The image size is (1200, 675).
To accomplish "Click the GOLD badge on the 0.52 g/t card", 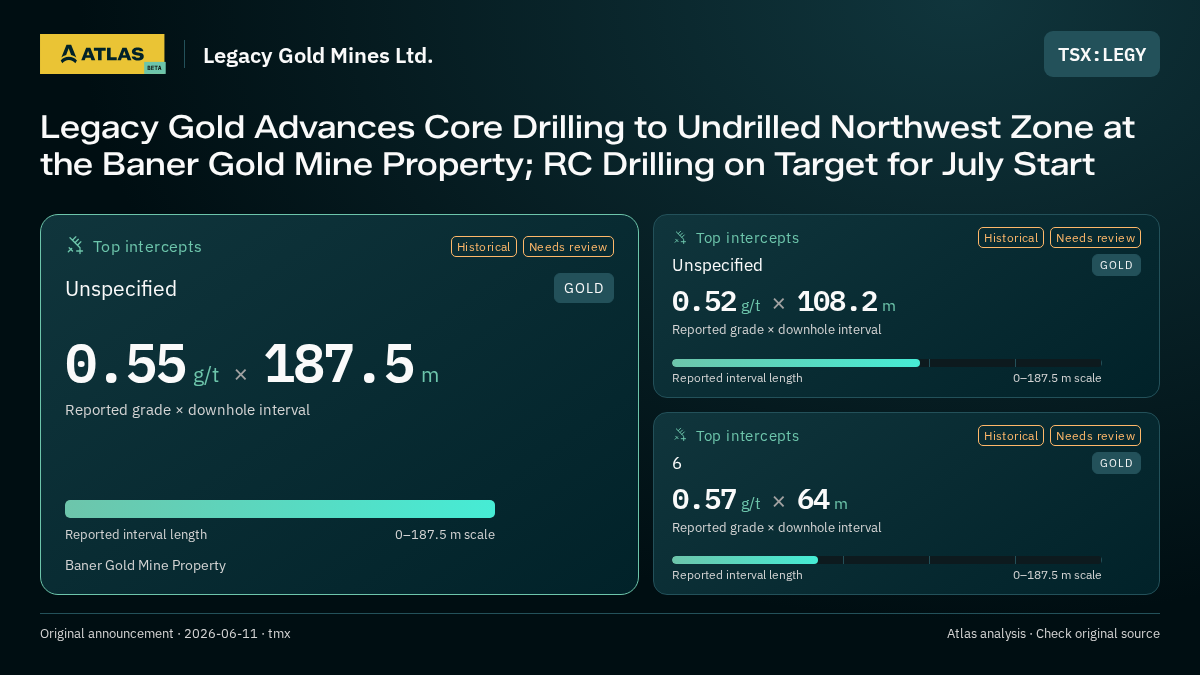I will (x=1116, y=265).
